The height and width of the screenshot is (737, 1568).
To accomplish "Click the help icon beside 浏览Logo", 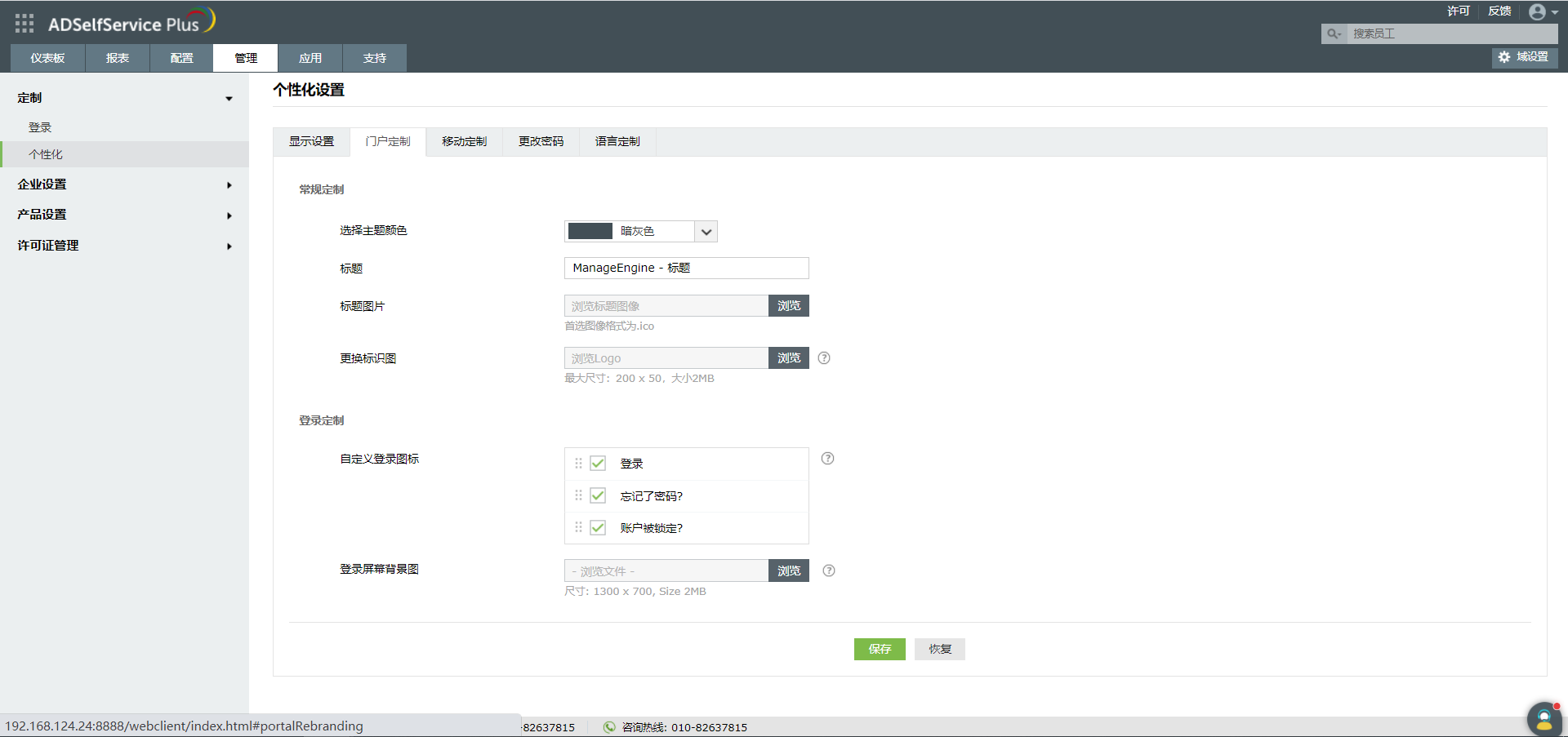I will [824, 357].
